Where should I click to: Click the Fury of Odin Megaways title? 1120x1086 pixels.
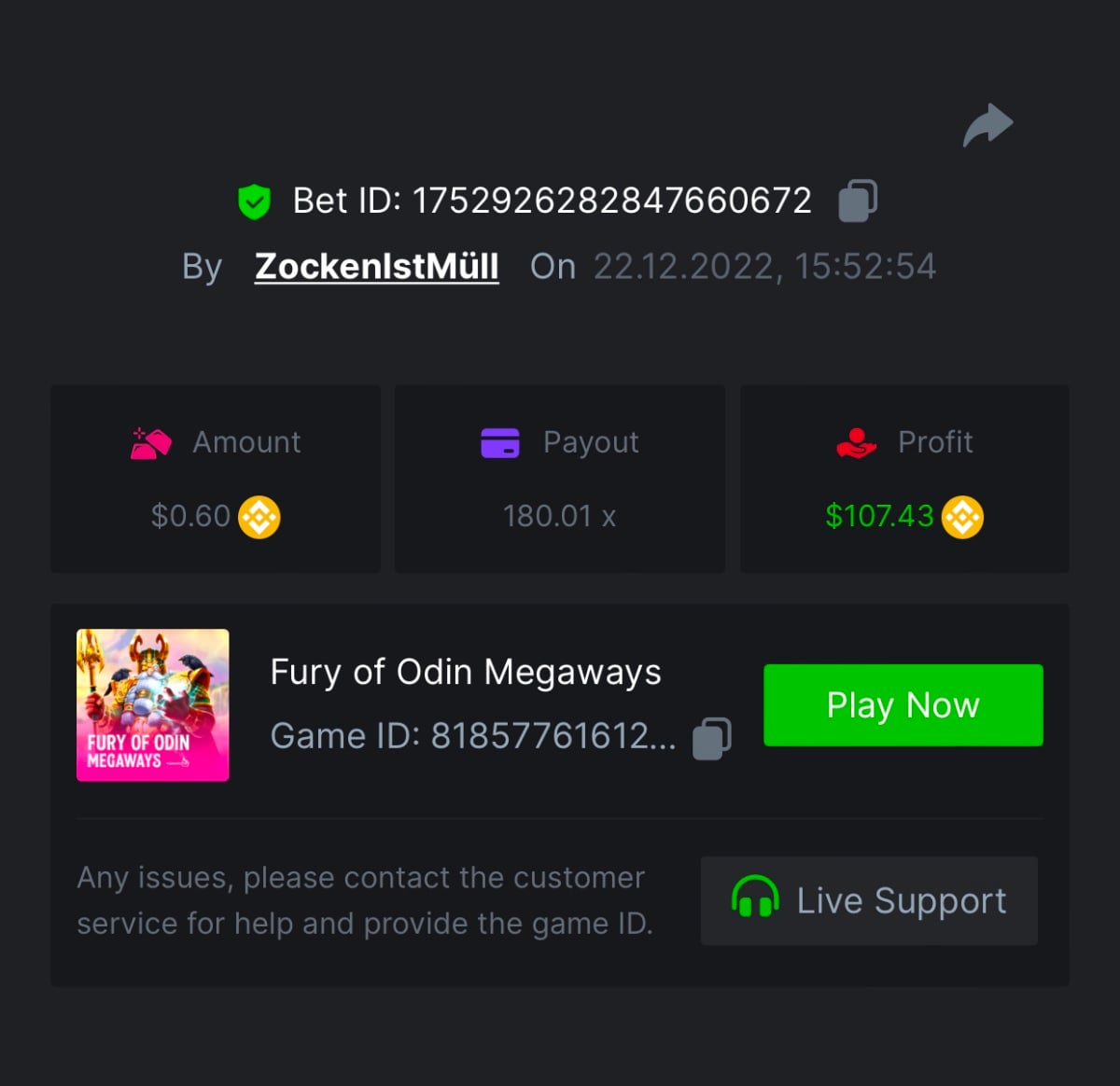[466, 672]
